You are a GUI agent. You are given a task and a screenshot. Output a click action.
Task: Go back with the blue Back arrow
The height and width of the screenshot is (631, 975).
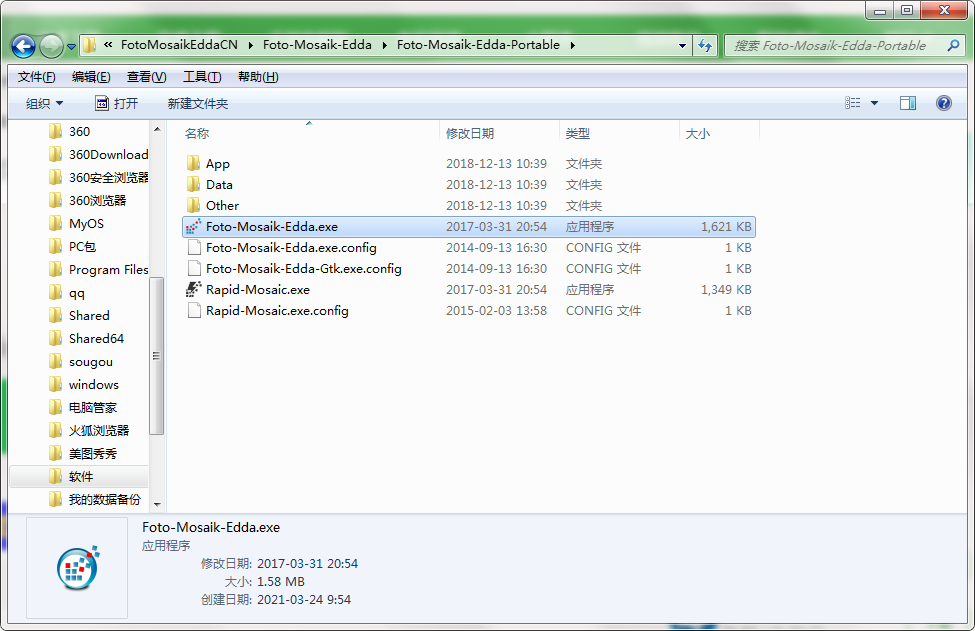pos(24,46)
